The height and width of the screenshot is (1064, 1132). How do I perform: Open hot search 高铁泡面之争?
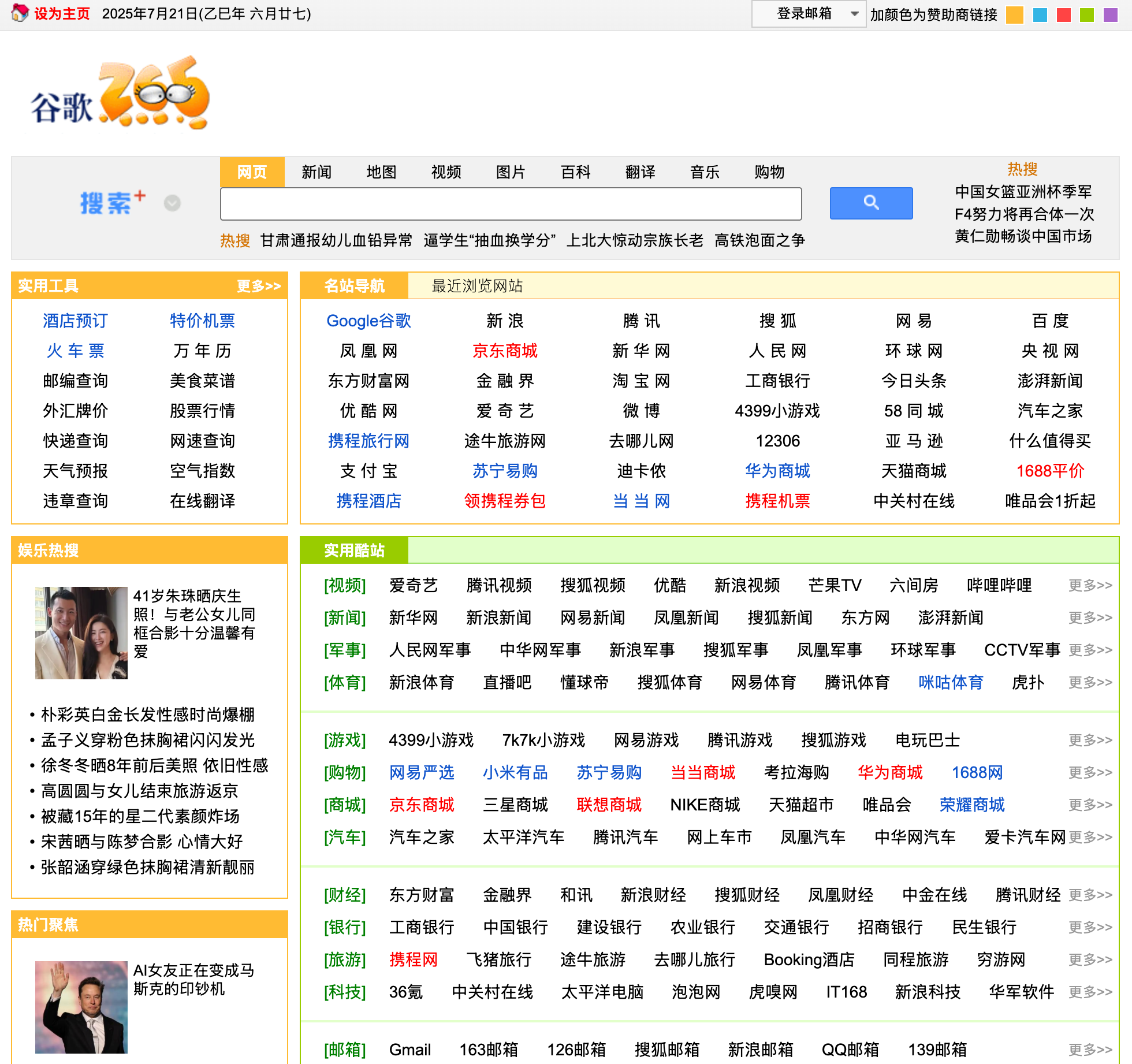[x=759, y=240]
